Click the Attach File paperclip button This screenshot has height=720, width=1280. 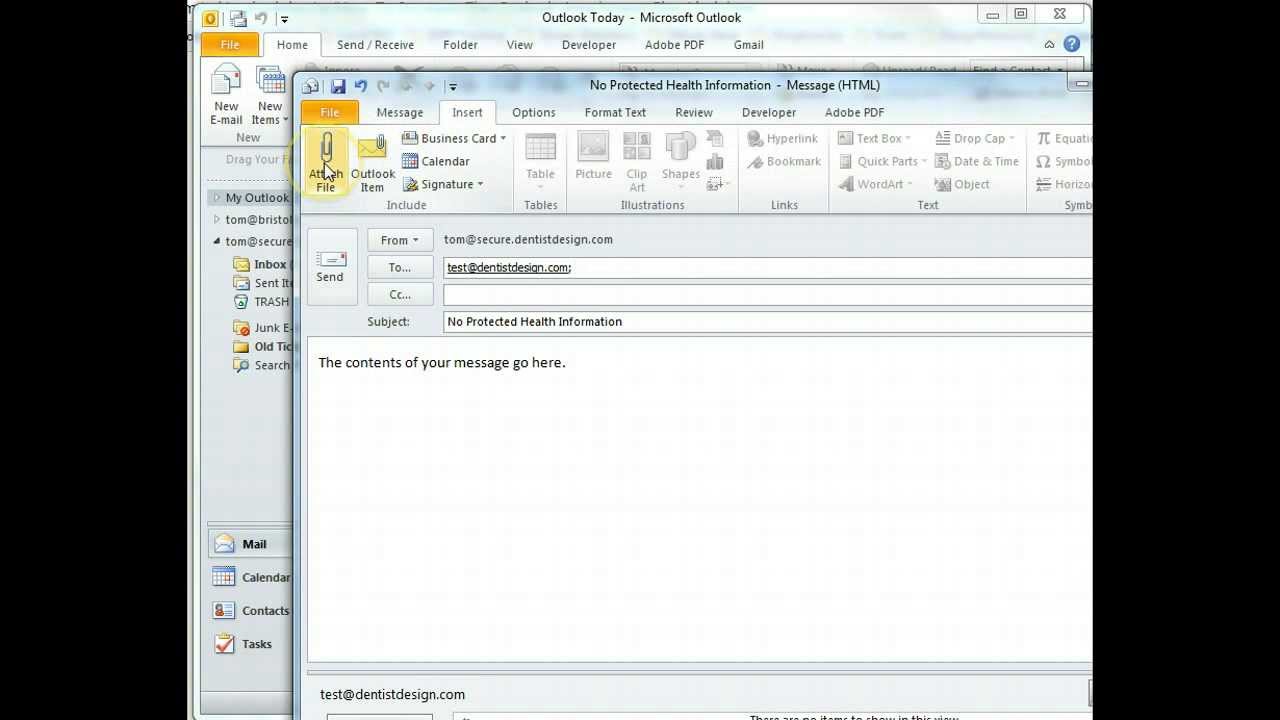(x=326, y=163)
